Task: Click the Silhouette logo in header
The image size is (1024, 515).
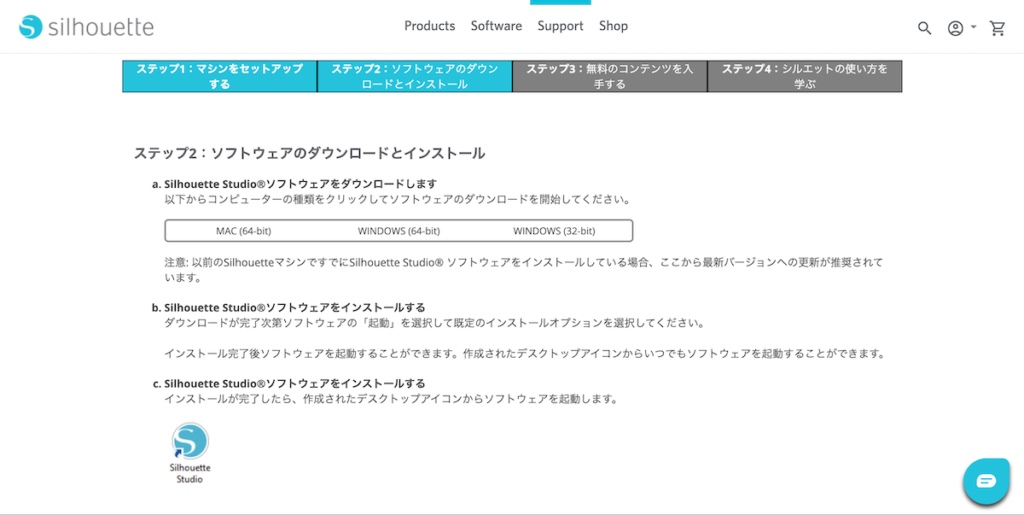Action: 86,27
